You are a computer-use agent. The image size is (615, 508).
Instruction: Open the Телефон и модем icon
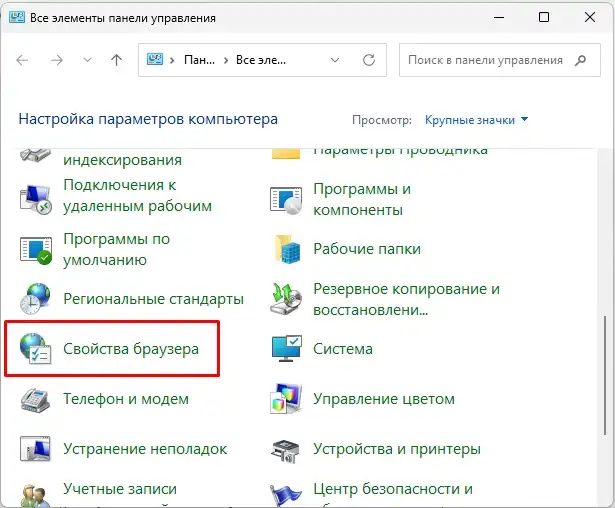point(35,399)
